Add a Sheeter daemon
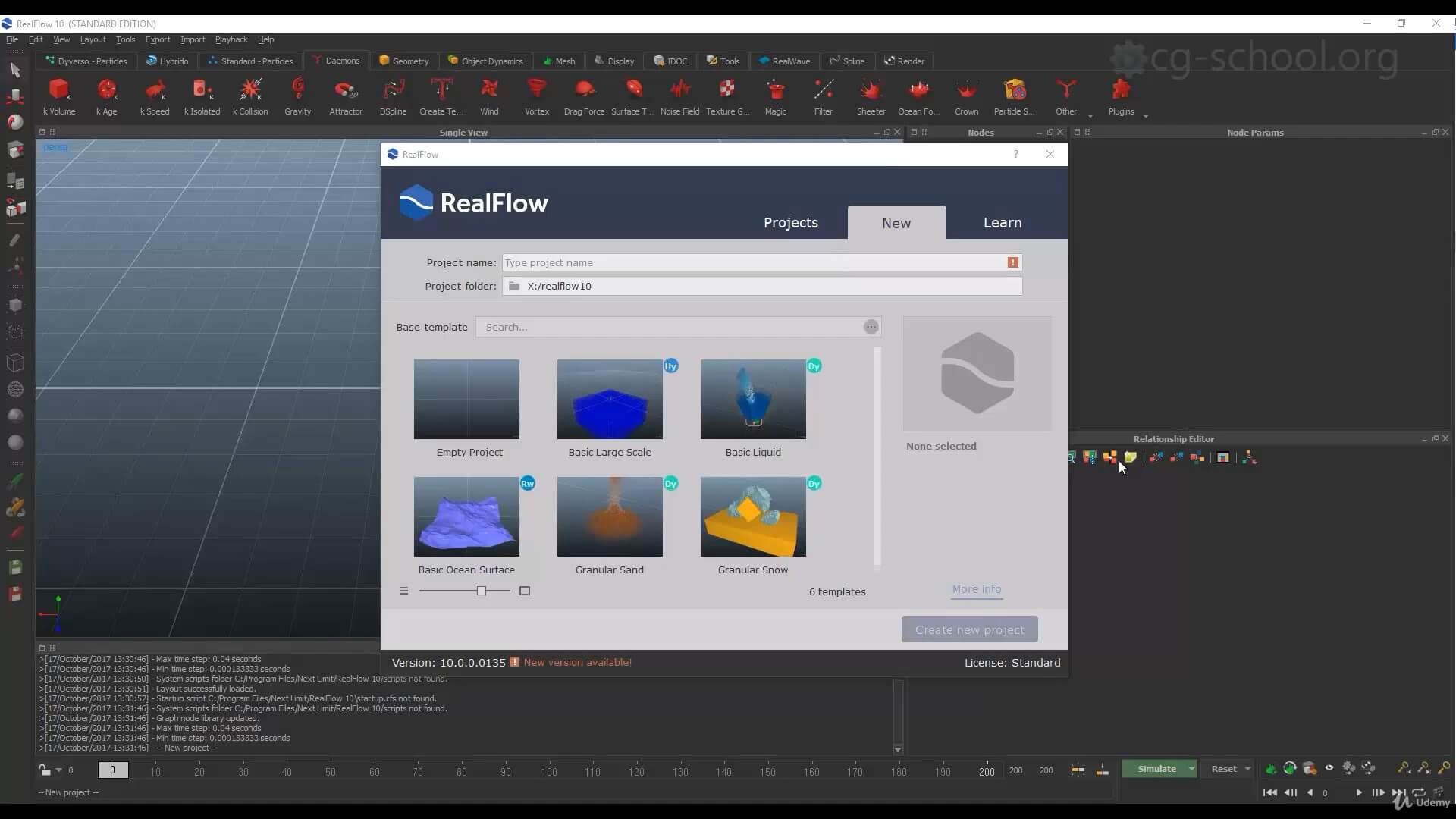The width and height of the screenshot is (1456, 819). click(871, 96)
